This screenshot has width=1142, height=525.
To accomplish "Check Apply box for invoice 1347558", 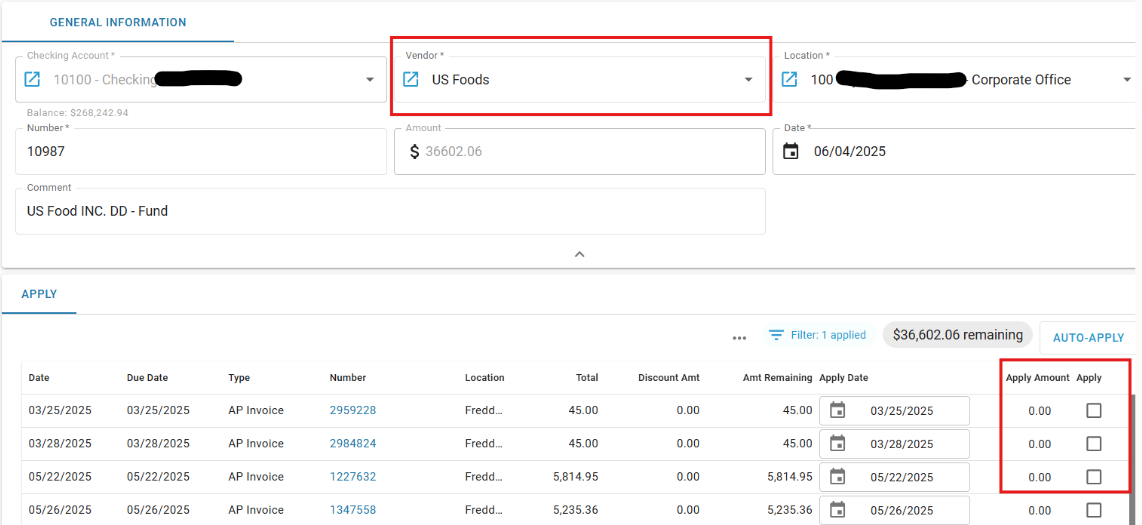I will tap(1093, 510).
